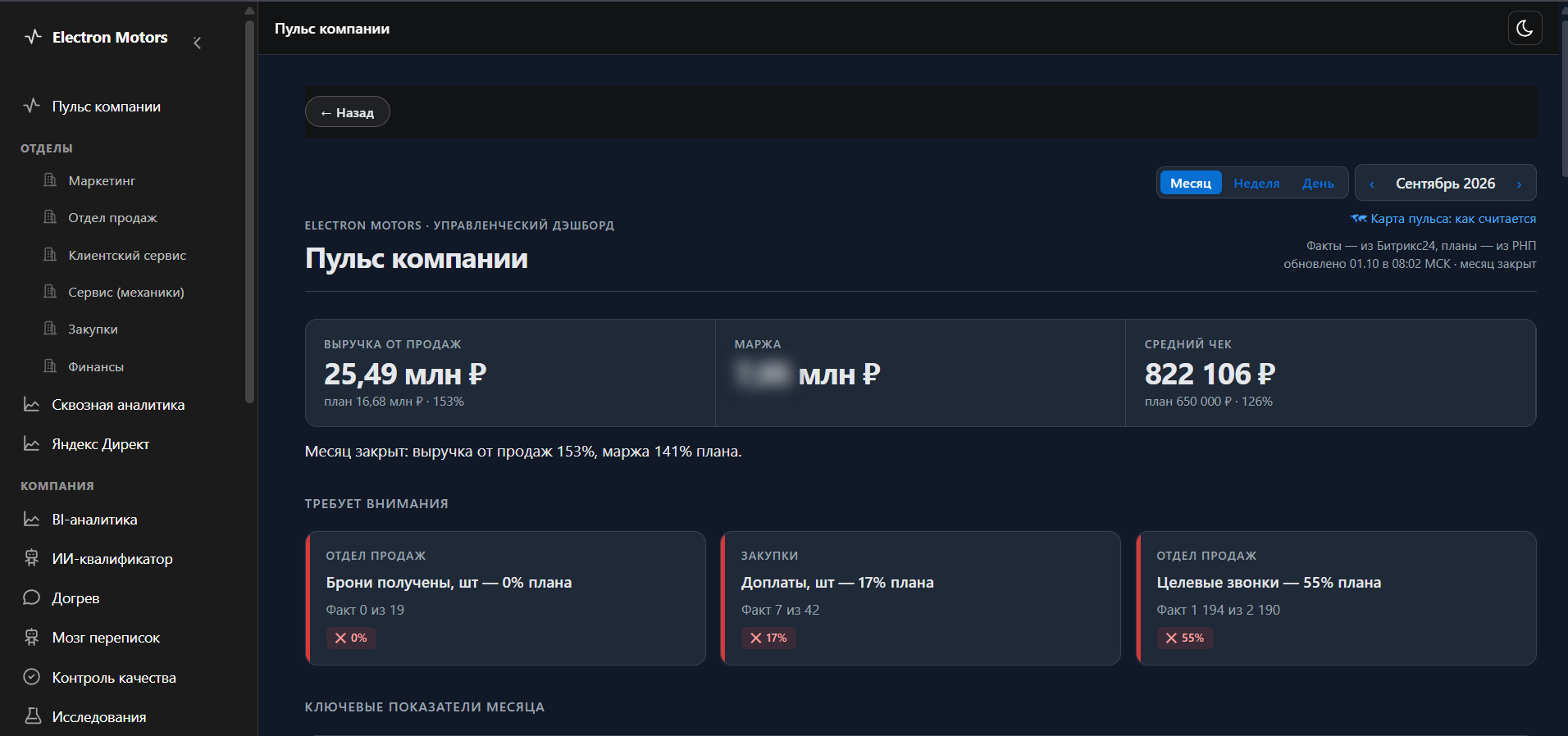
Task: Click the red 0% status badge
Action: click(x=351, y=638)
